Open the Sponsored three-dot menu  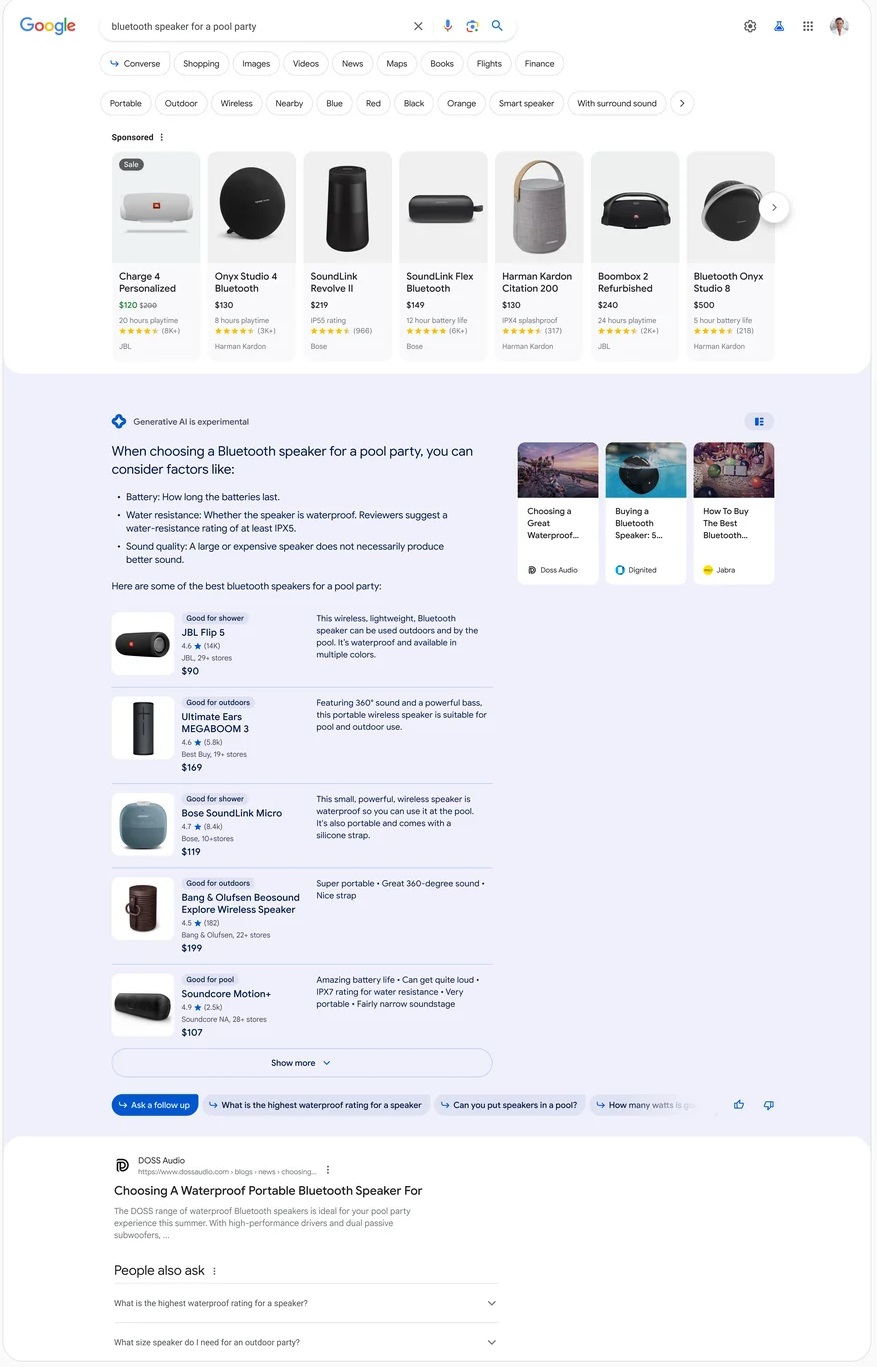pyautogui.click(x=162, y=137)
